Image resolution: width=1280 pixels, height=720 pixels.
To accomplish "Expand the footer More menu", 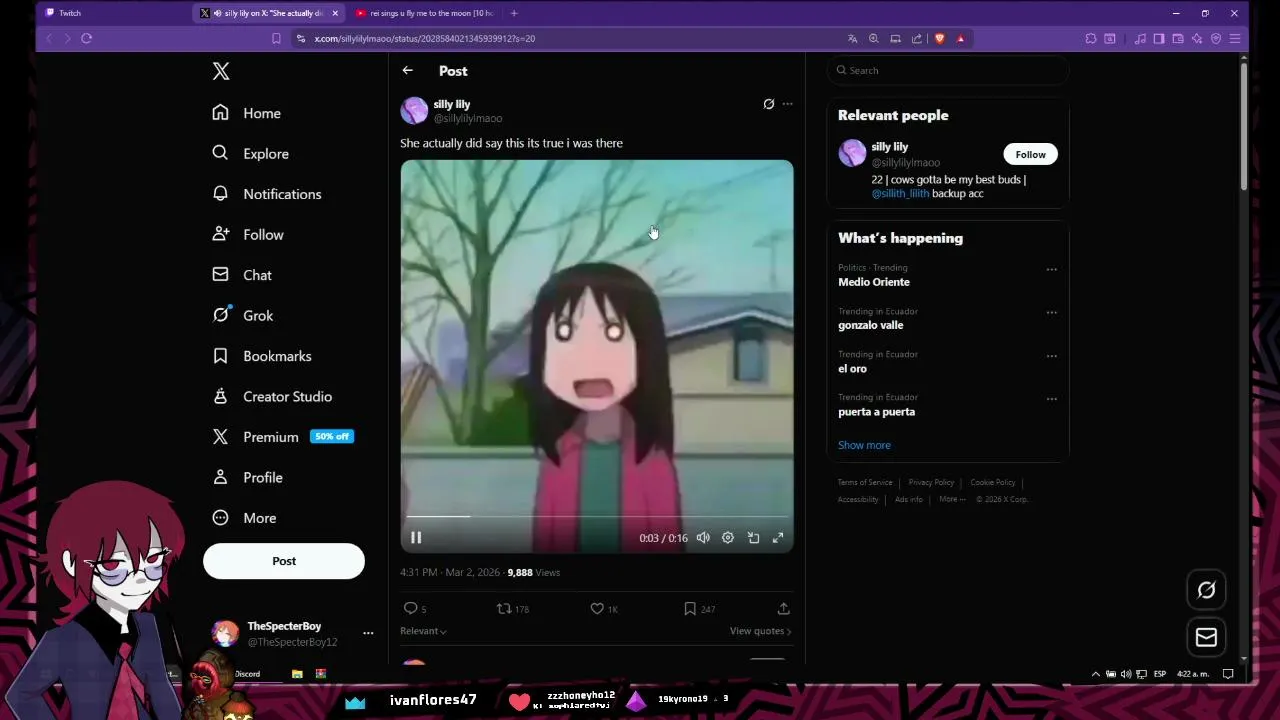I will [952, 499].
